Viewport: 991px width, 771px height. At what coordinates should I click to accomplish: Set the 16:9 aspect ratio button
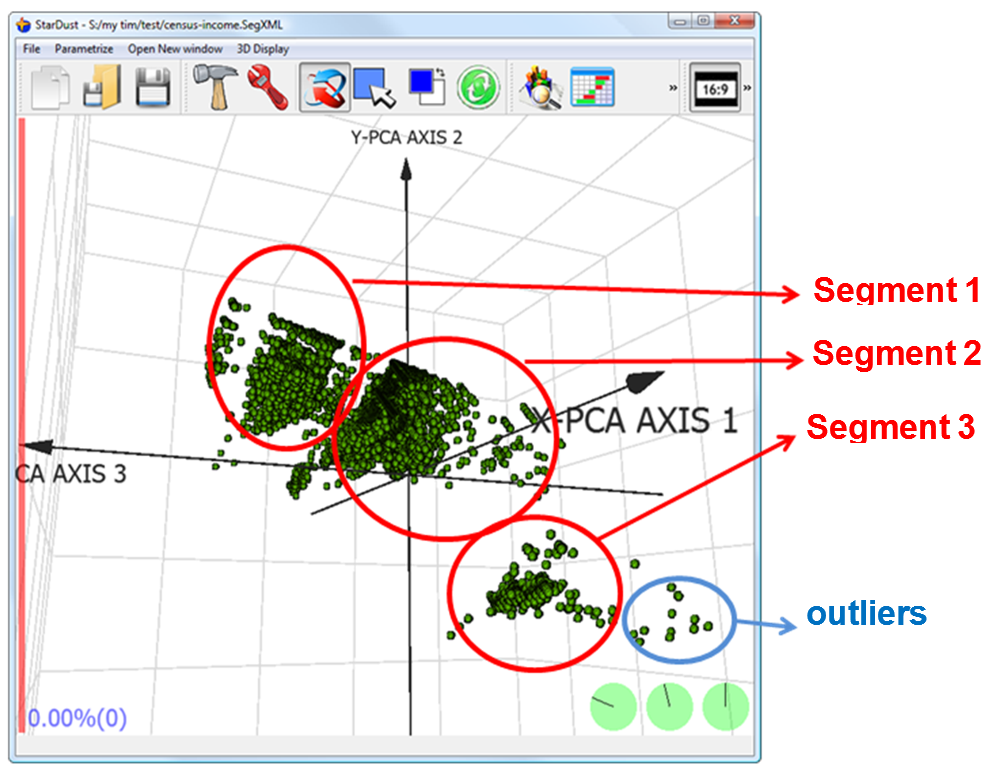(715, 88)
